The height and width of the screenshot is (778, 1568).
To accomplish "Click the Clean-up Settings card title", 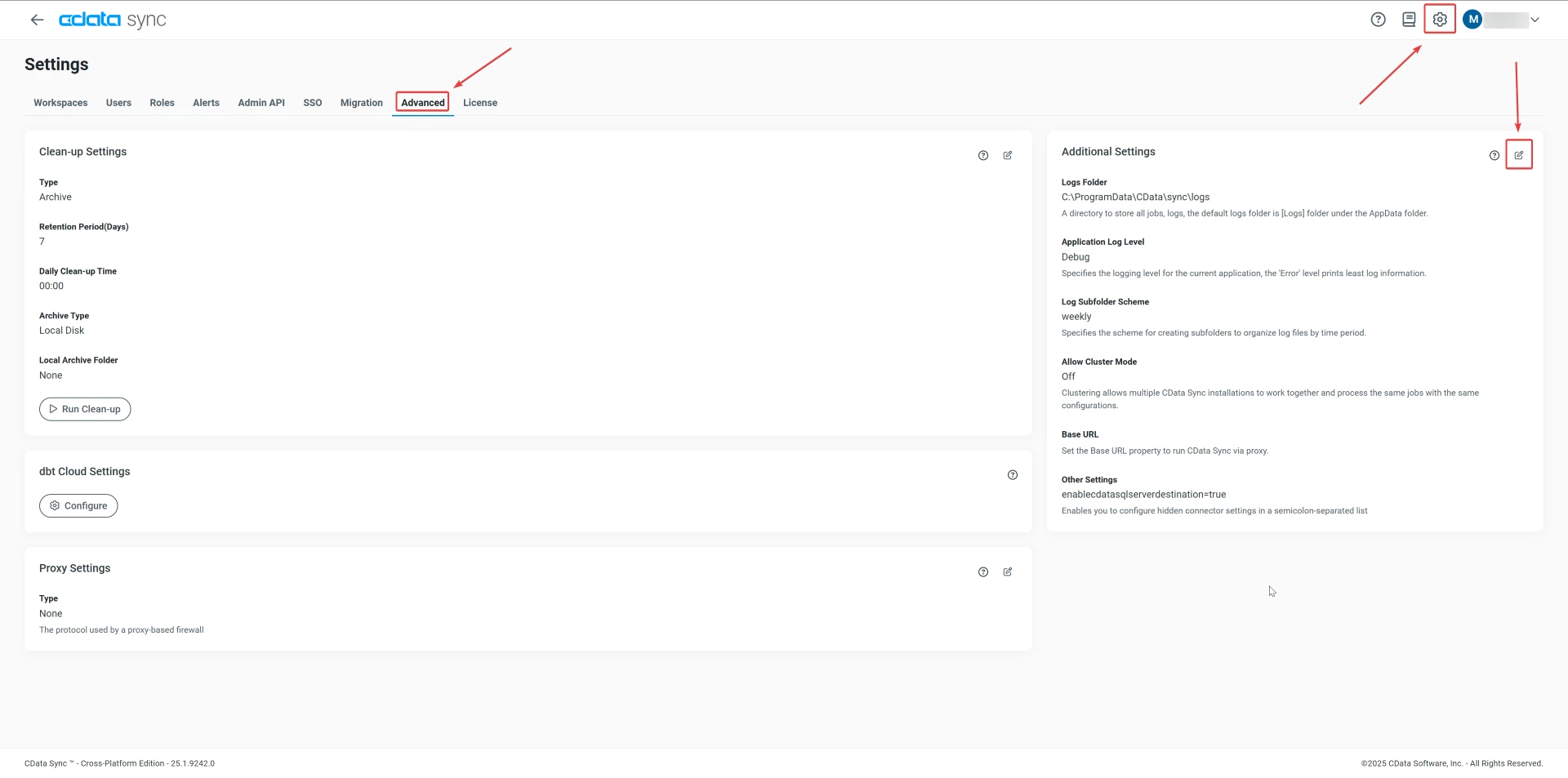I will pos(83,152).
